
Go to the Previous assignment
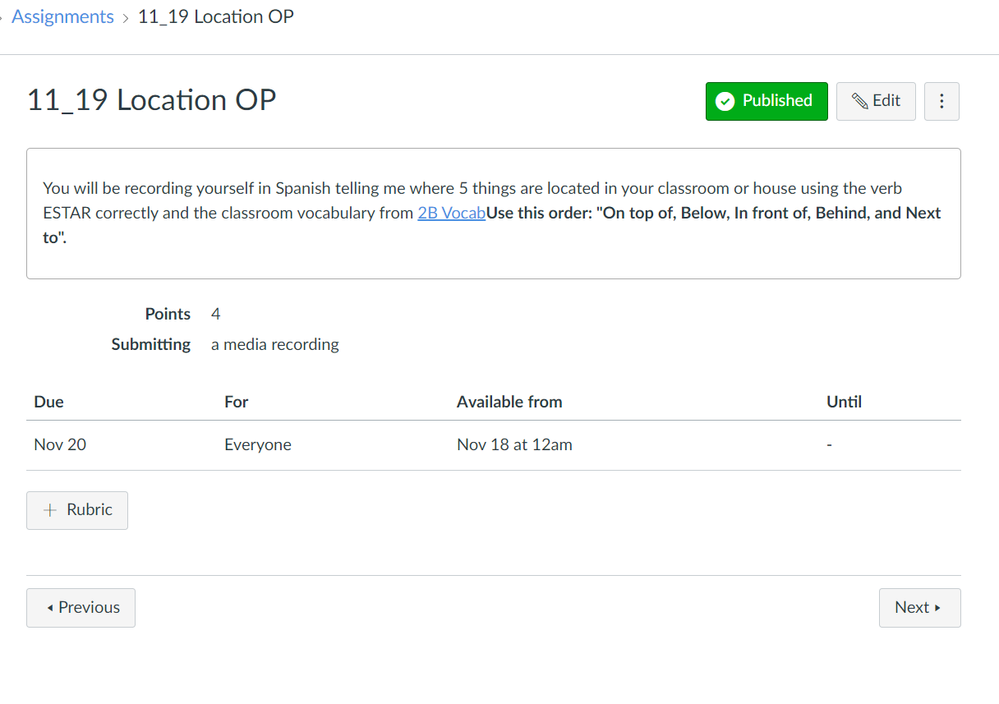(81, 608)
